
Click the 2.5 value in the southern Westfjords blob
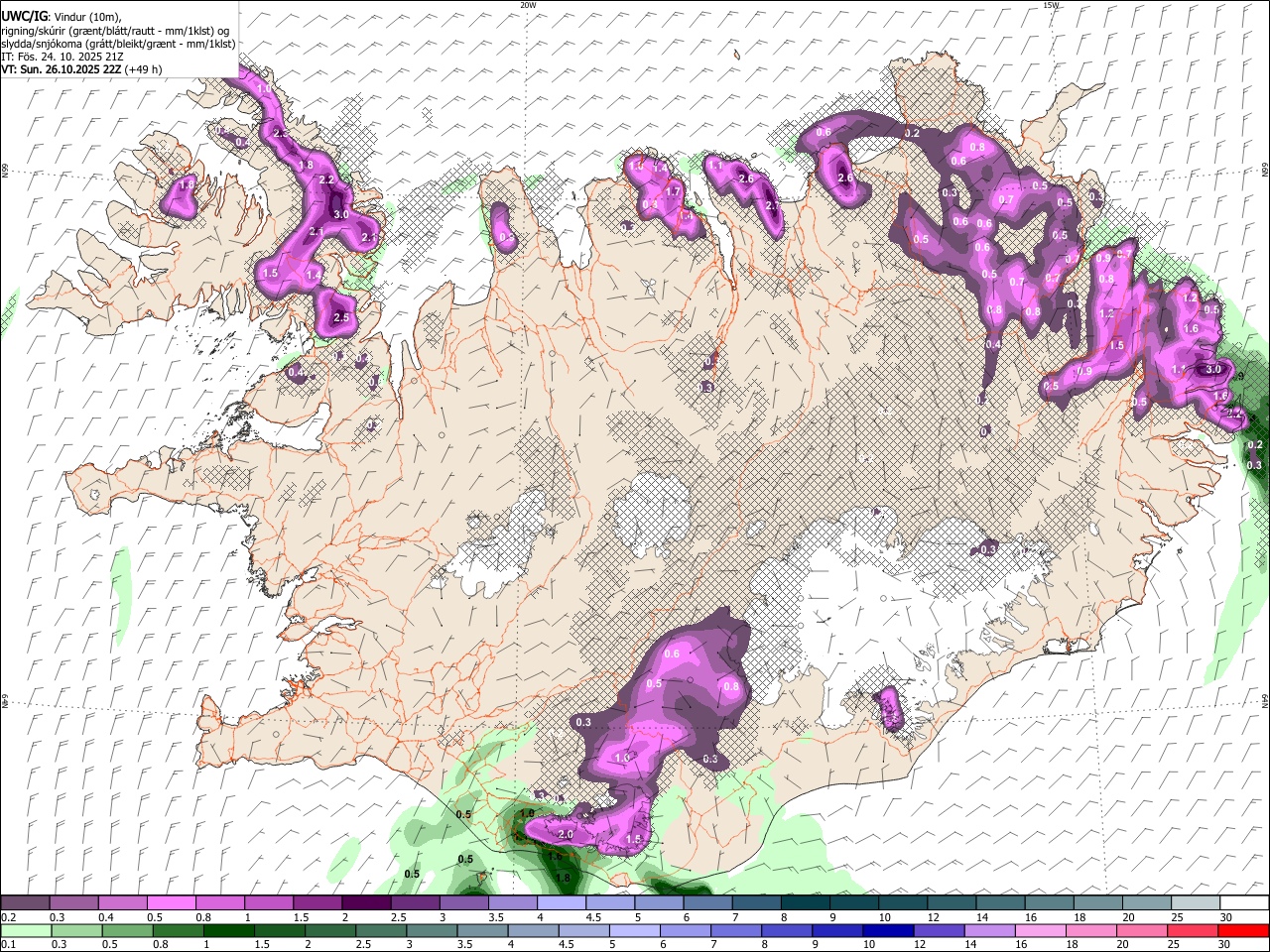pos(341,317)
